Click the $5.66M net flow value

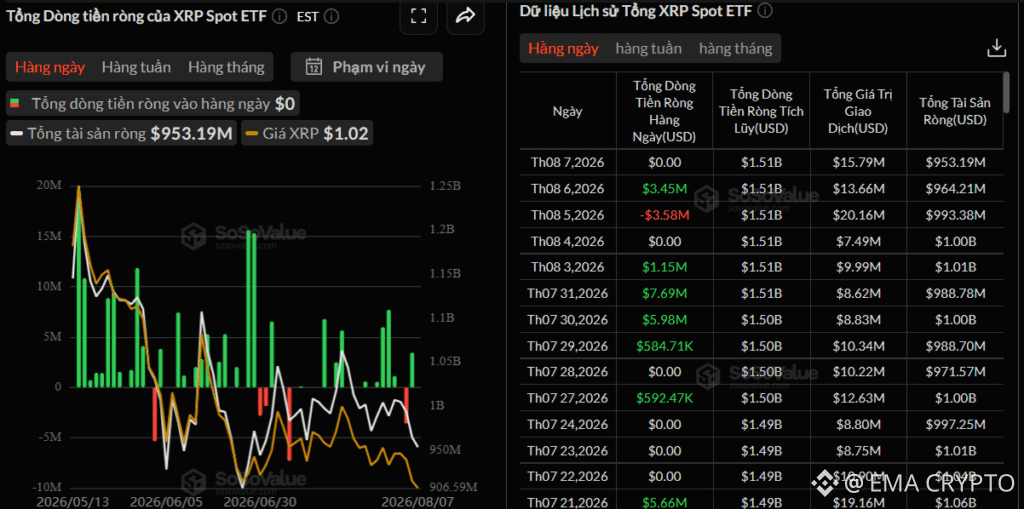665,502
